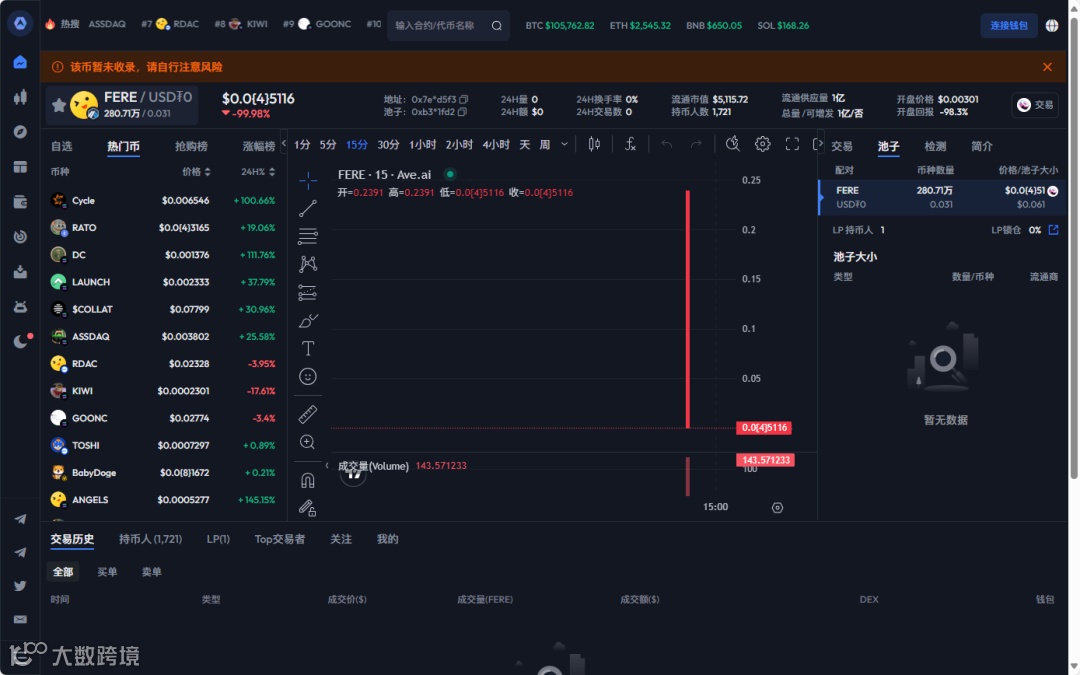This screenshot has width=1080, height=675.
Task: Open the Twitter link in sidebar
Action: (20, 585)
